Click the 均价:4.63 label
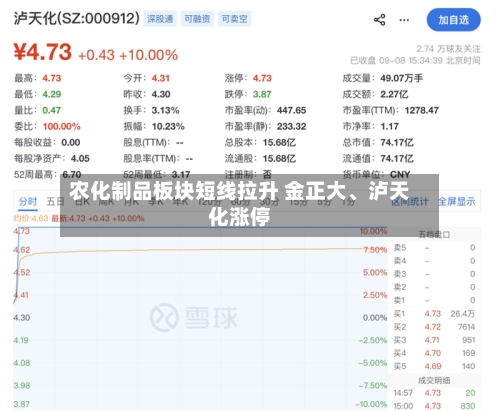 tap(31, 219)
